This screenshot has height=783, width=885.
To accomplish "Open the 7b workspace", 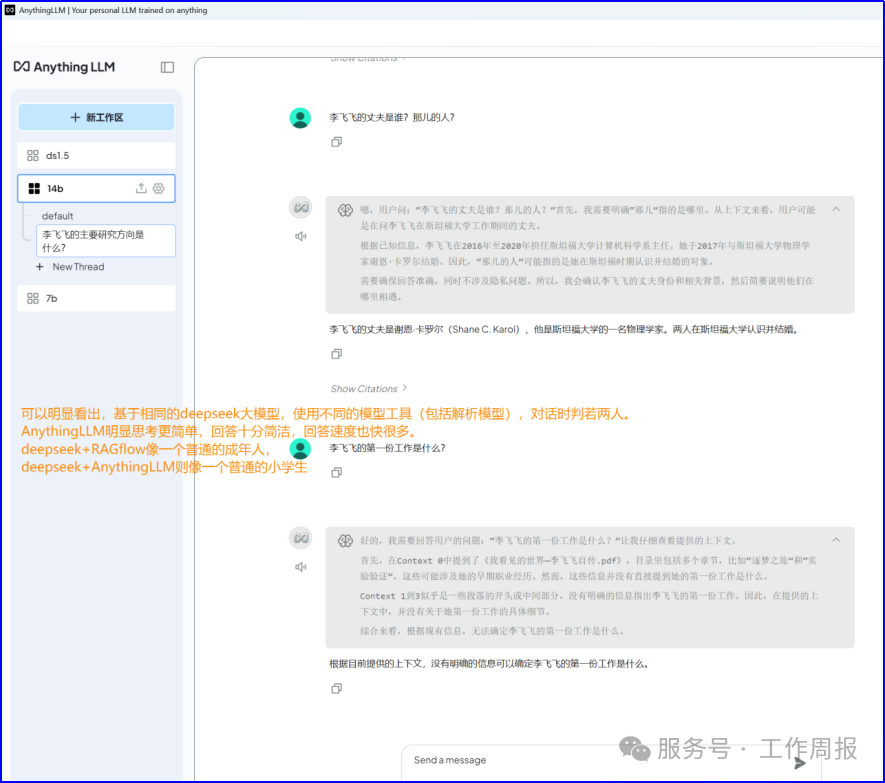I will 97,298.
